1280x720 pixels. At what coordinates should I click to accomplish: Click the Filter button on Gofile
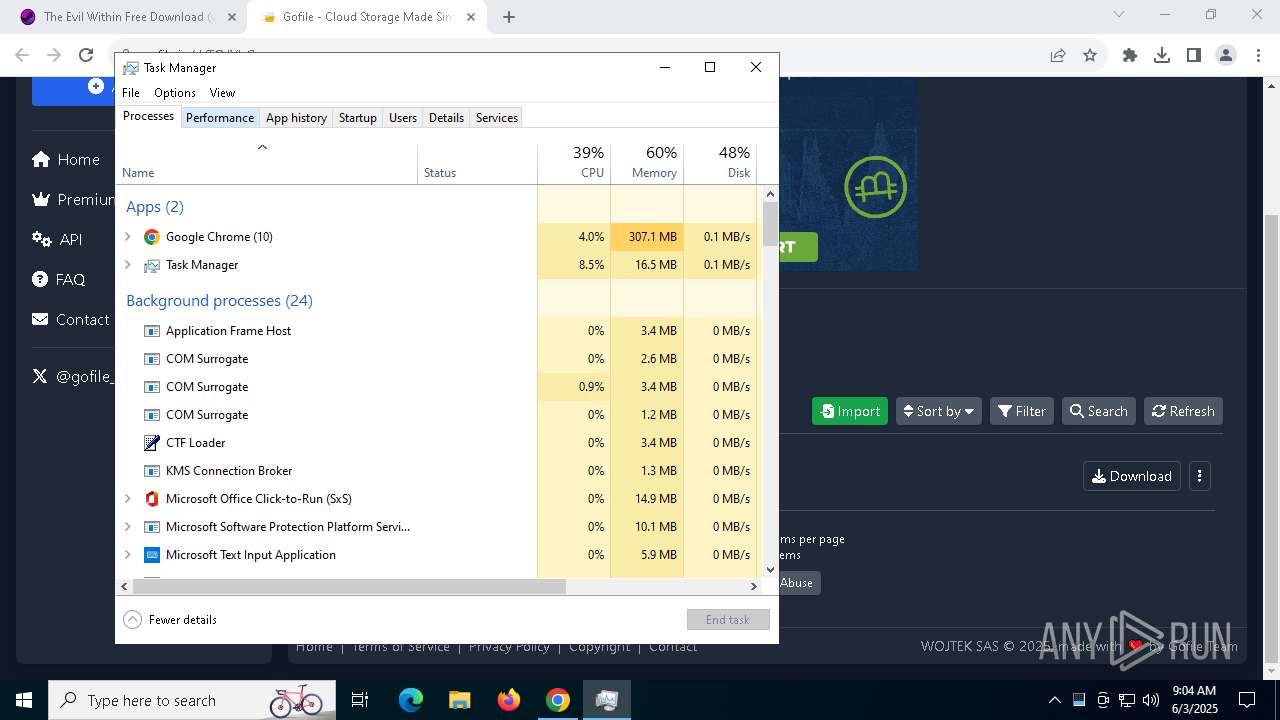[1022, 411]
